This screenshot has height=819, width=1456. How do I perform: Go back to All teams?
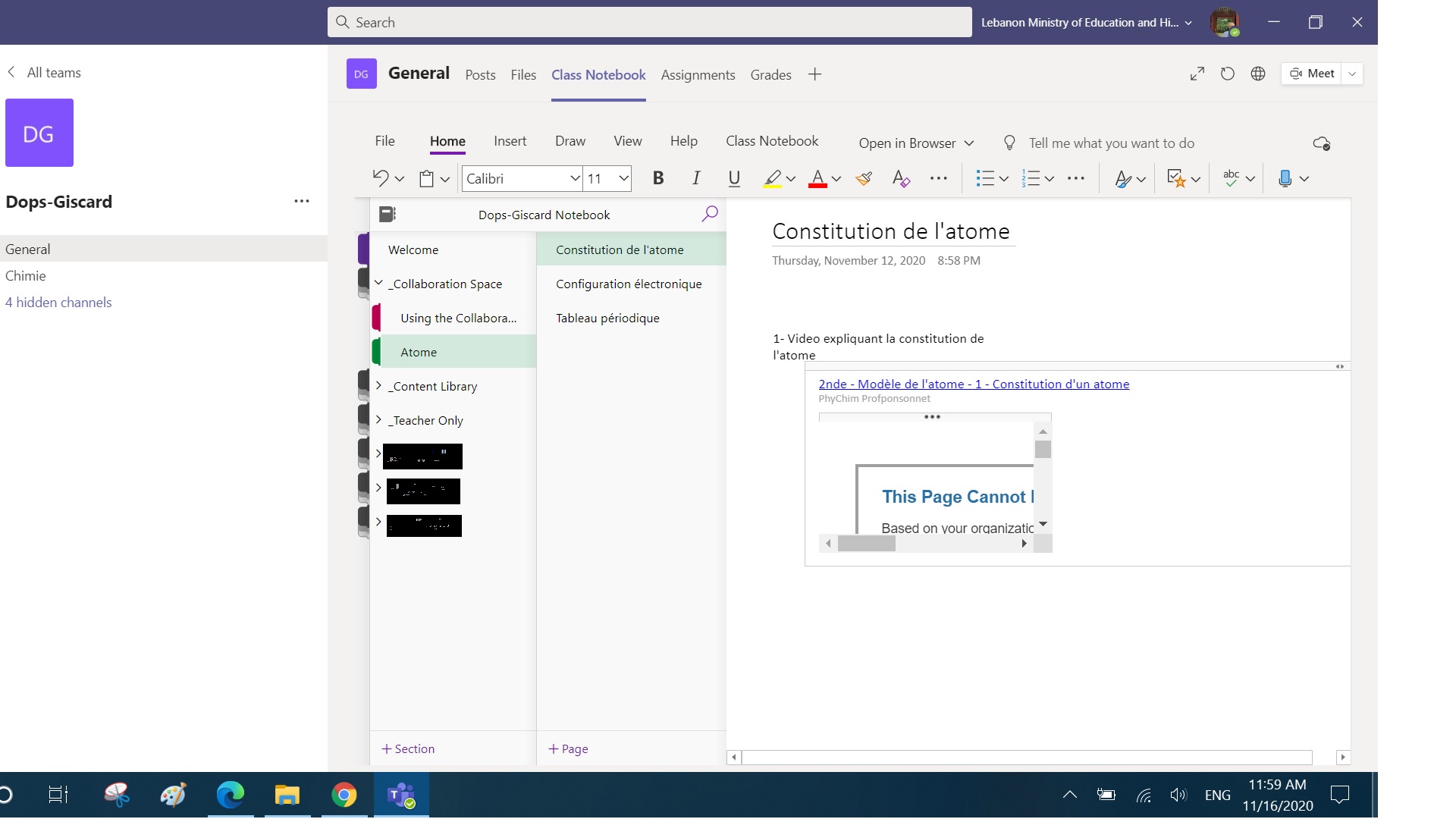[x=44, y=73]
